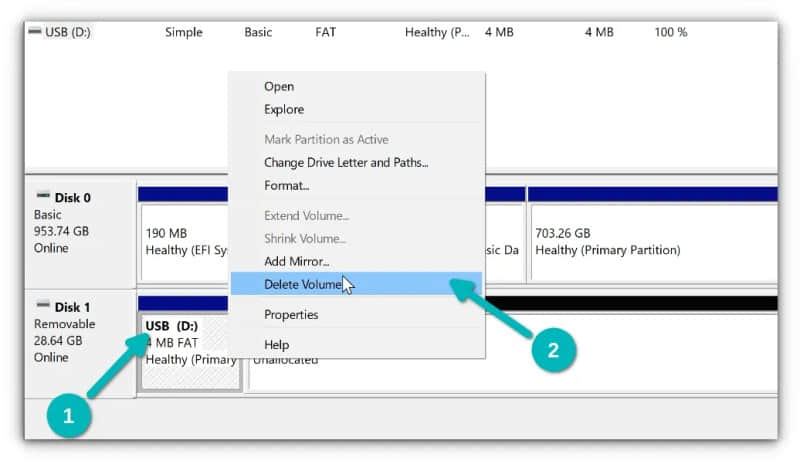Click the 100 % free cell
800x464 pixels.
670,32
